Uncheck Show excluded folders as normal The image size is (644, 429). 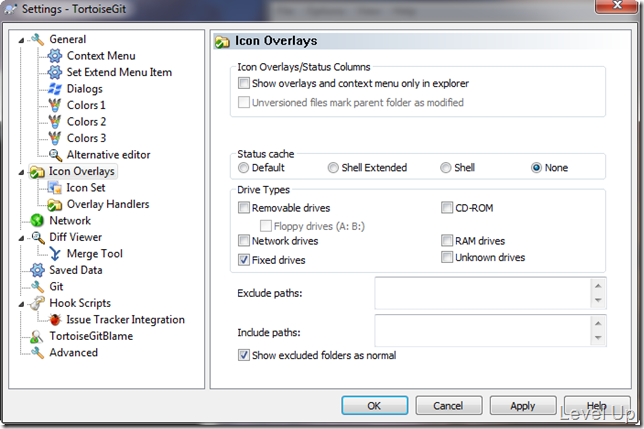244,355
